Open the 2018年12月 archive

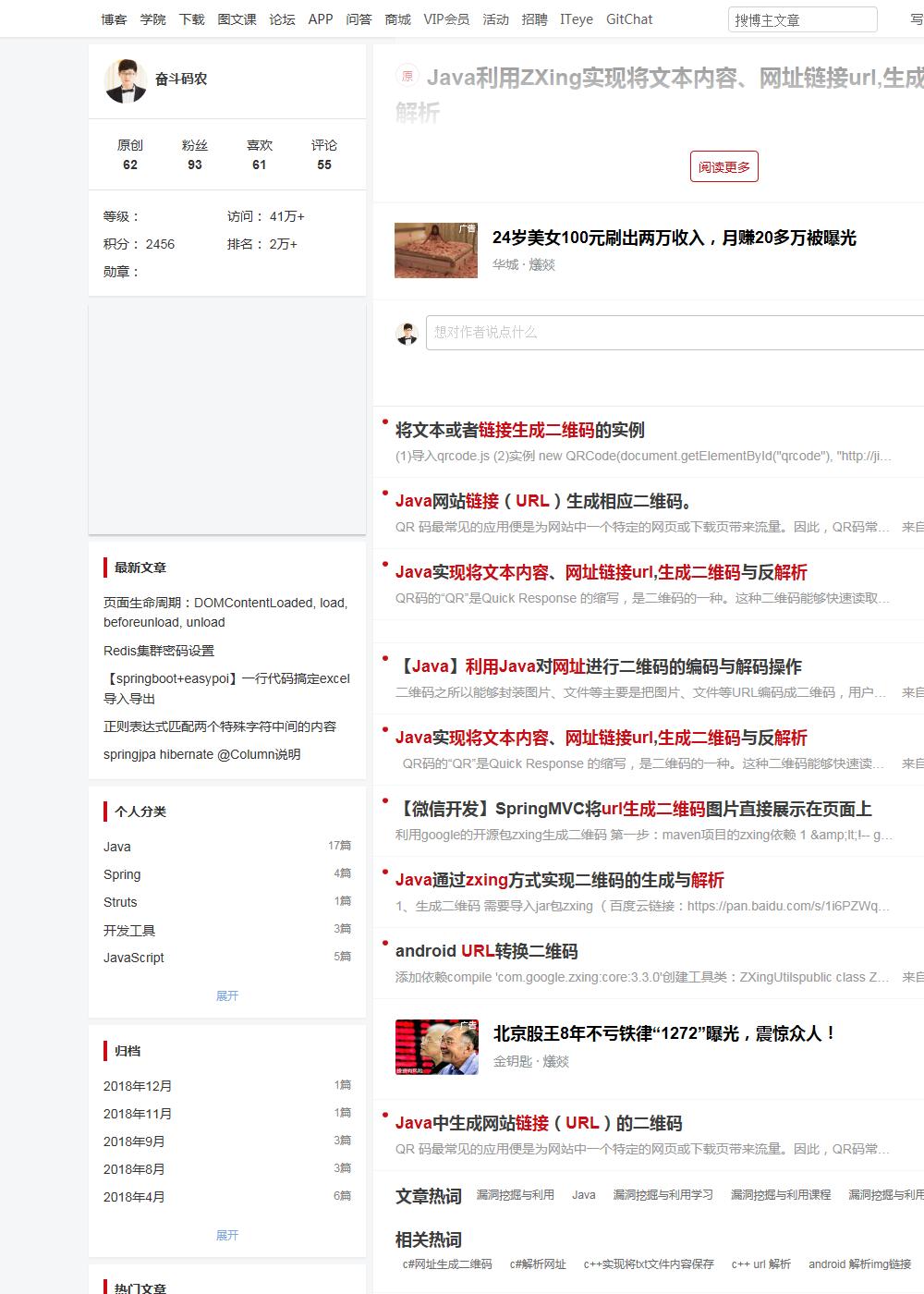click(x=137, y=1085)
